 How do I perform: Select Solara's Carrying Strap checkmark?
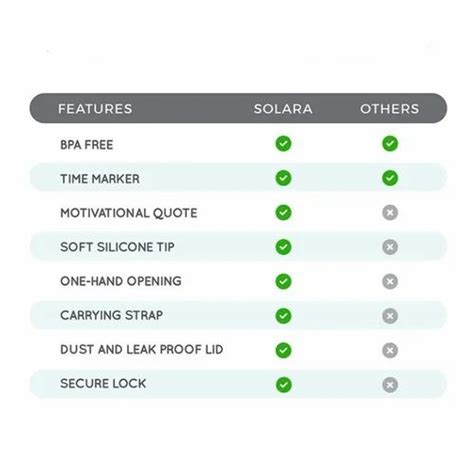(x=283, y=316)
